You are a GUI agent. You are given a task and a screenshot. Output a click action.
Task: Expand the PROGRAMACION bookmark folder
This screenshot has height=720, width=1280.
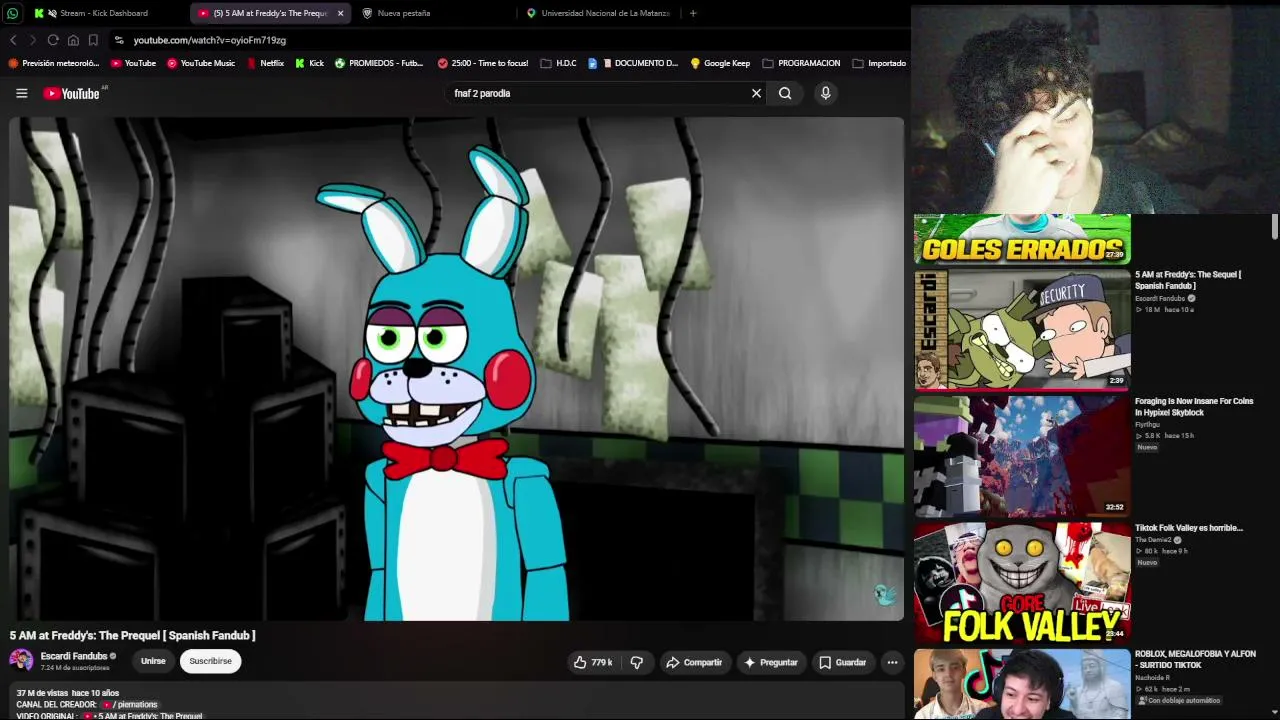[801, 63]
